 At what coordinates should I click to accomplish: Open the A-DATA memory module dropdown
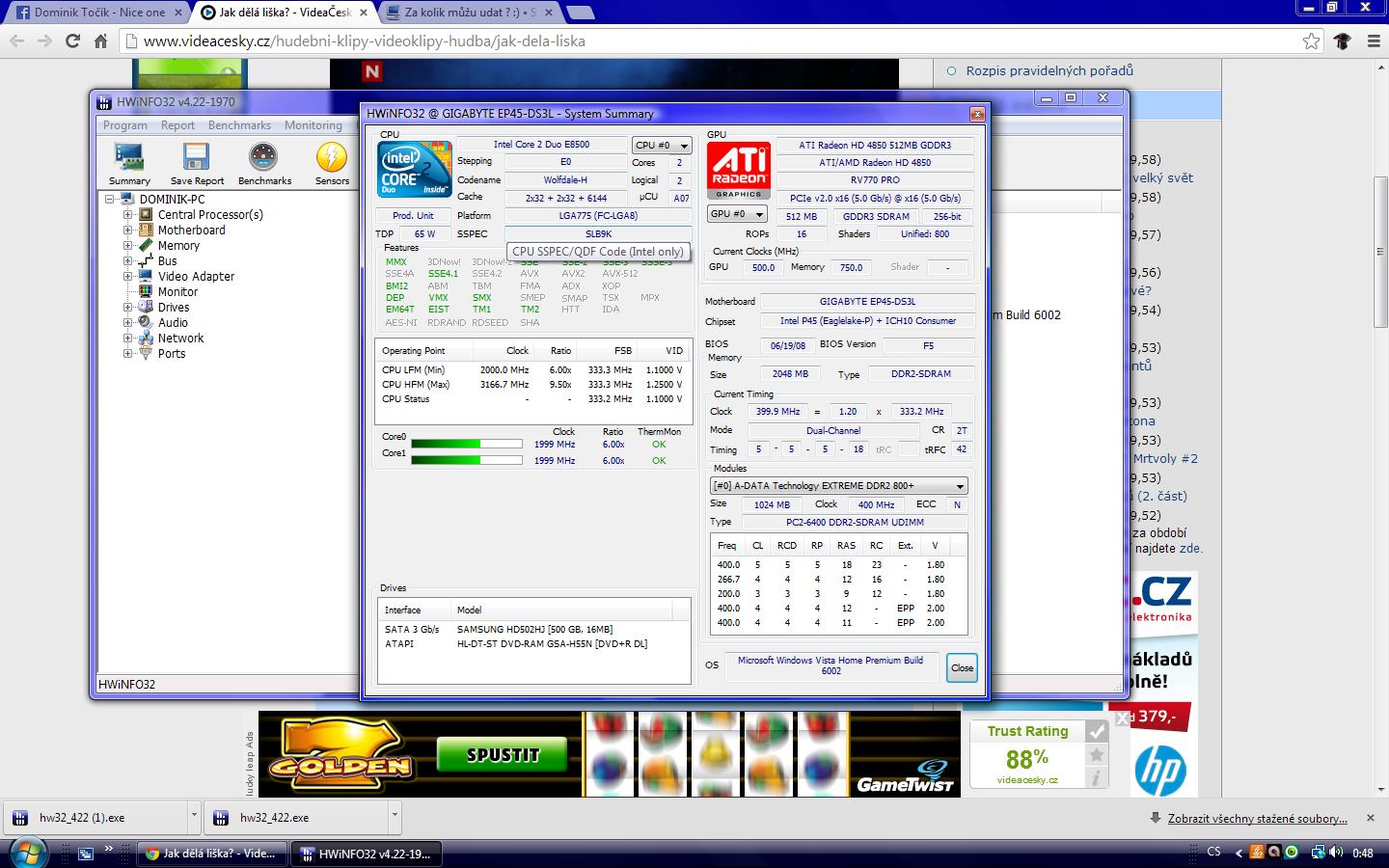coord(838,486)
